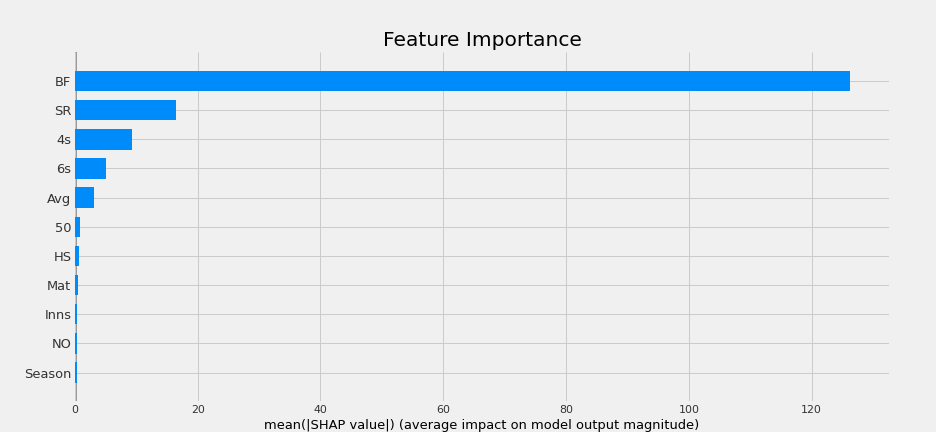Click the Season label
Viewport: 936px width, 432px height.
[x=48, y=374]
